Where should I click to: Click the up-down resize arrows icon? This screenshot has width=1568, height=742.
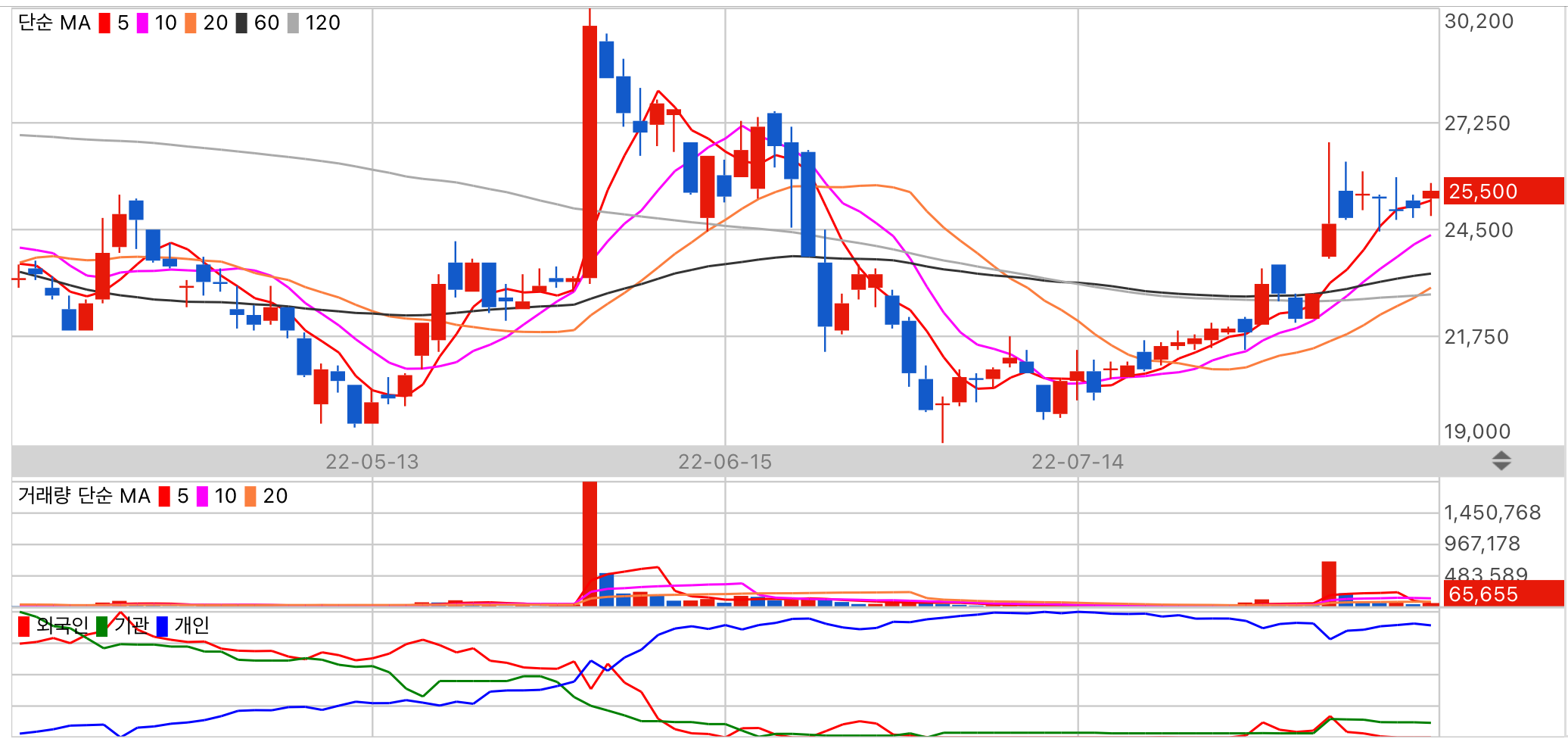(x=1501, y=460)
